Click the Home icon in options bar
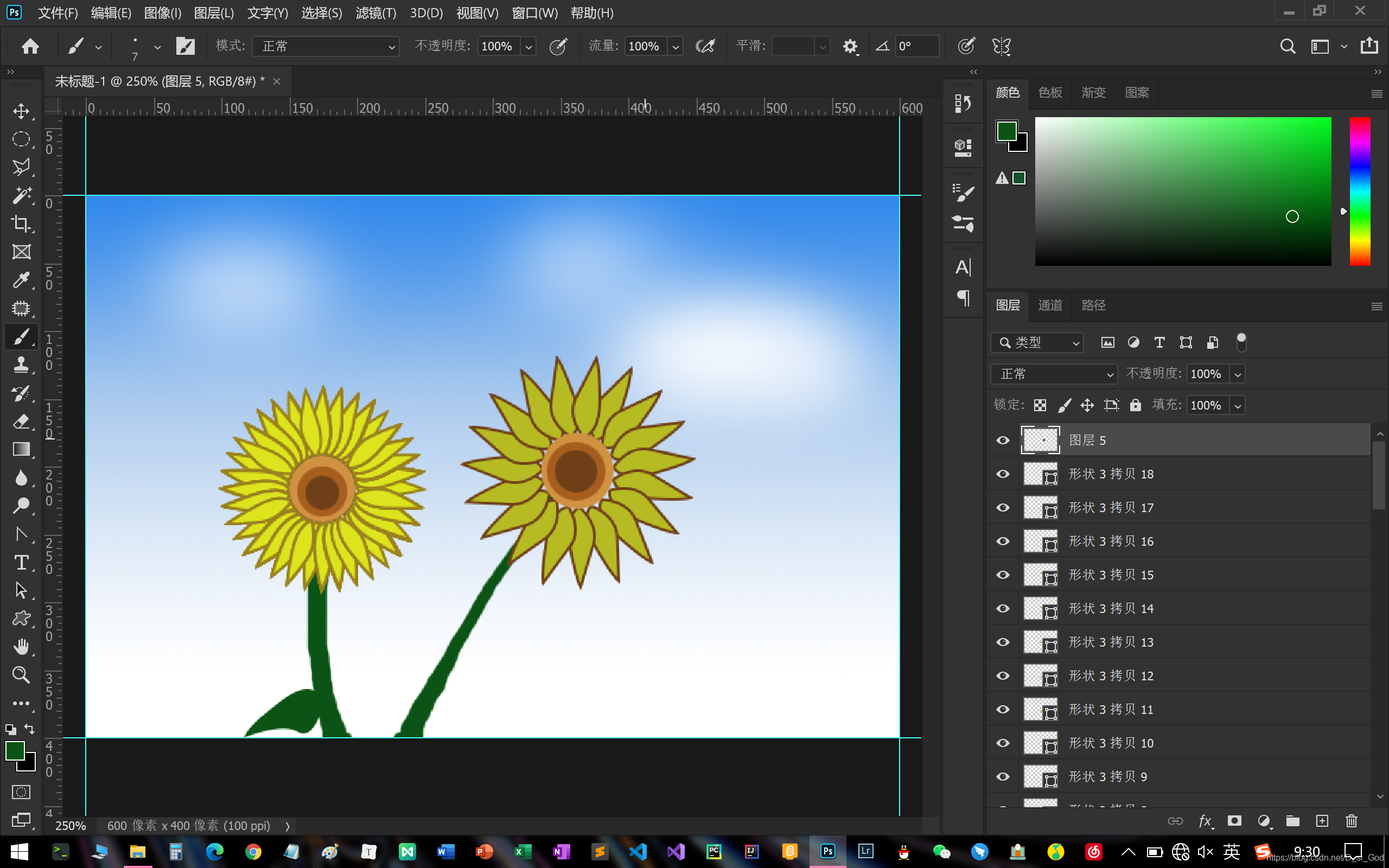The image size is (1389, 868). [x=30, y=46]
